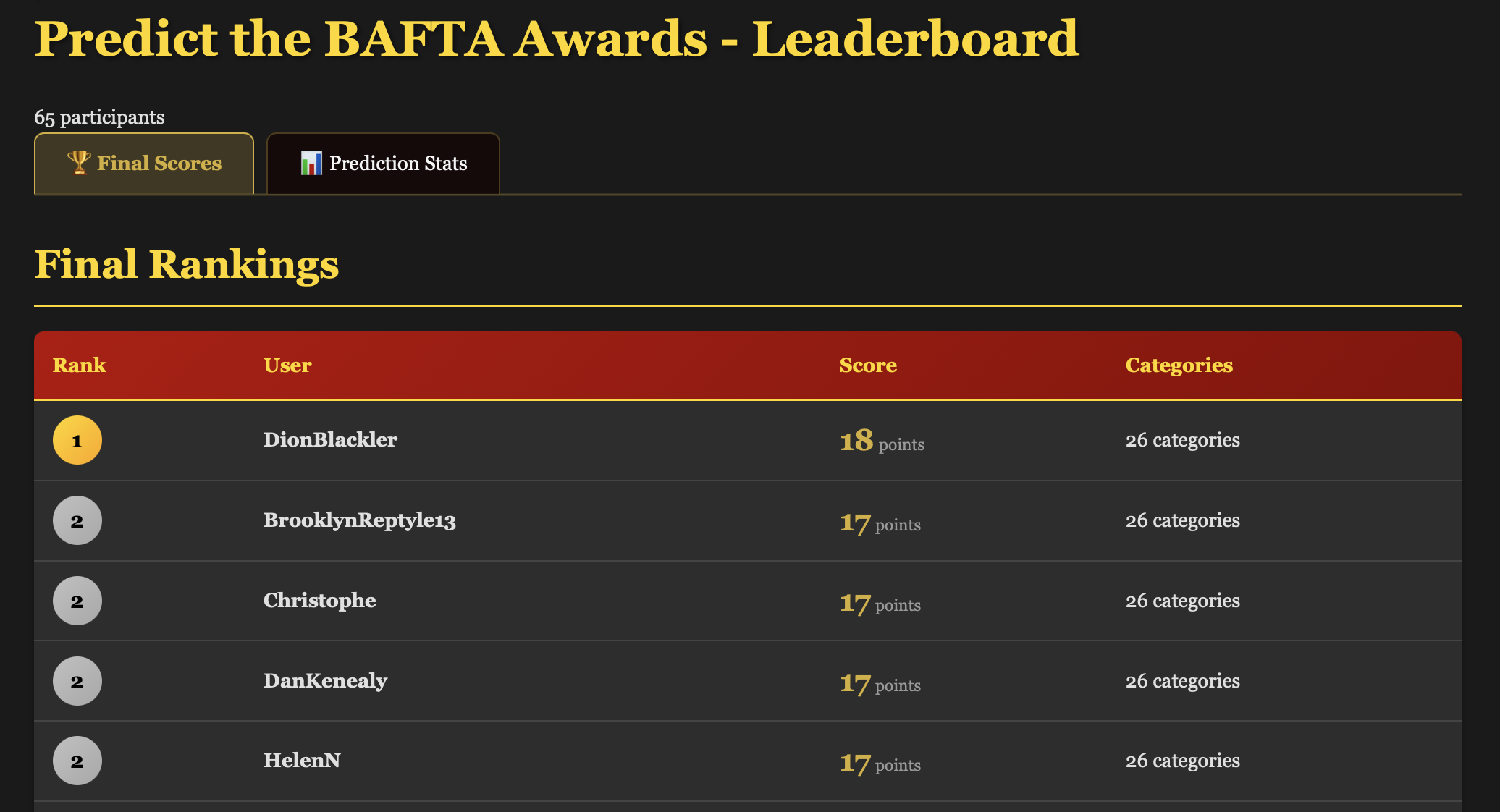Screen dimensions: 1500x812
Task: Click the Score column header
Action: pos(868,365)
